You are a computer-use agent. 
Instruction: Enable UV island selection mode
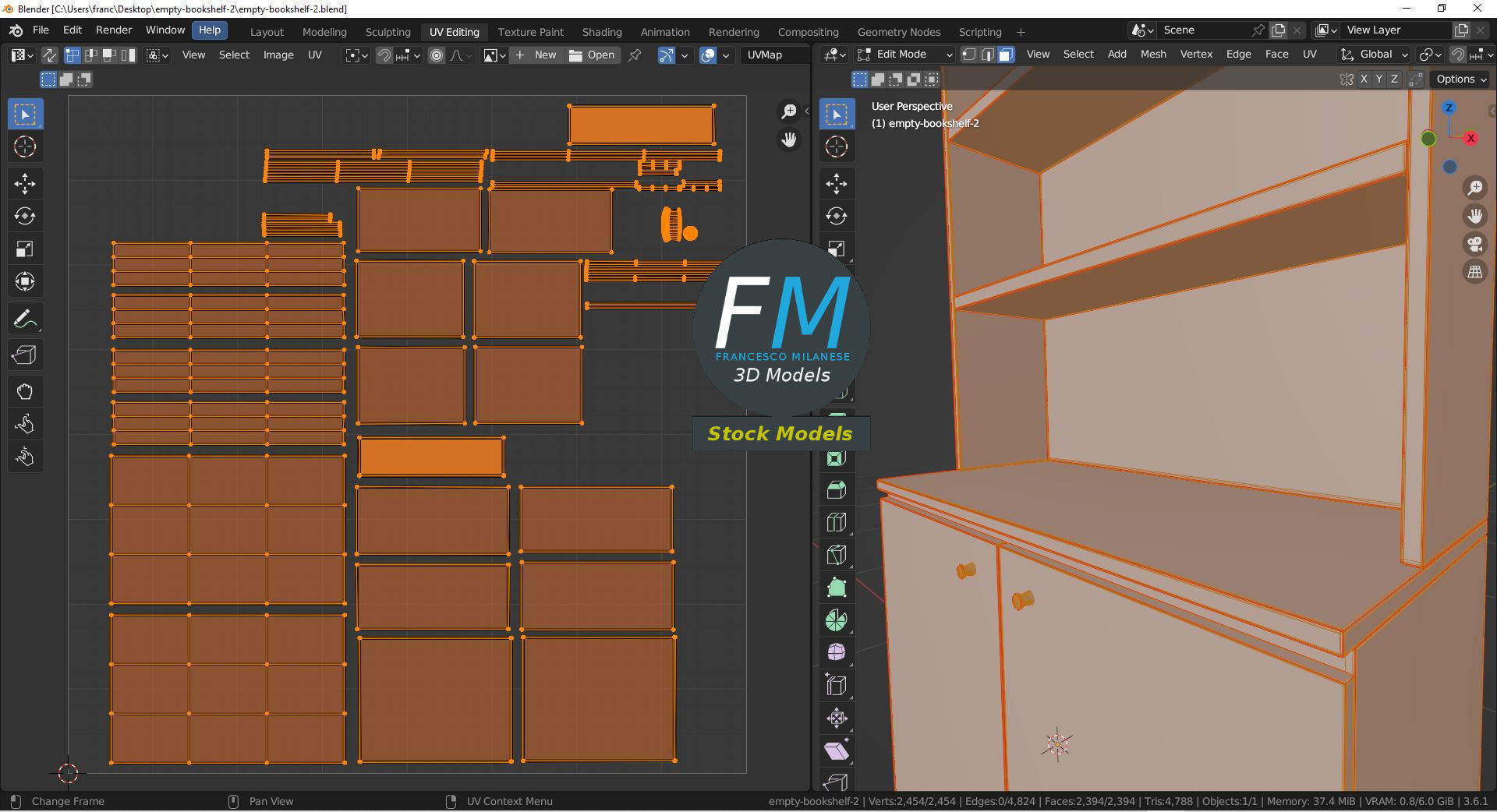pos(128,55)
